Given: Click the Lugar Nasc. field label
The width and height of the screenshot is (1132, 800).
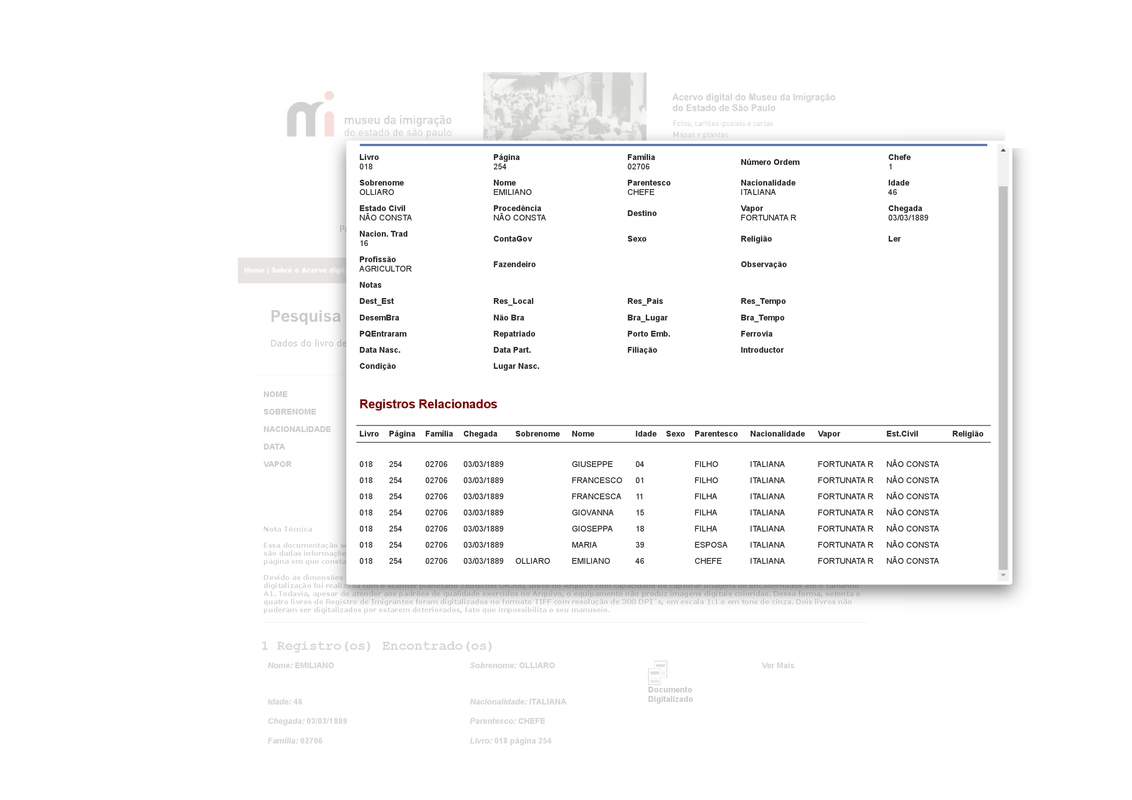Looking at the screenshot, I should coord(516,367).
